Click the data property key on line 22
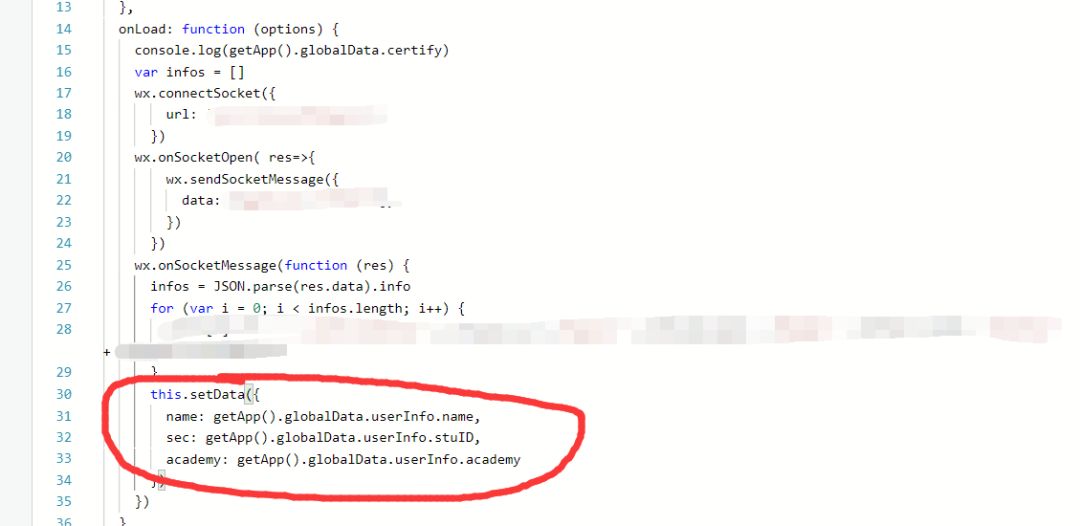 coord(200,201)
